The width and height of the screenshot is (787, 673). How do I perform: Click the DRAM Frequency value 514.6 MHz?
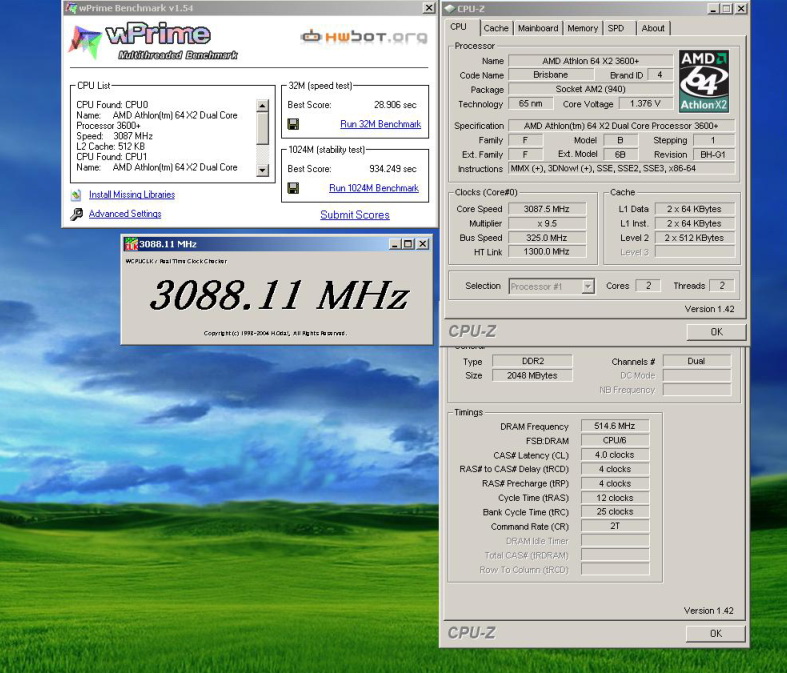click(615, 426)
